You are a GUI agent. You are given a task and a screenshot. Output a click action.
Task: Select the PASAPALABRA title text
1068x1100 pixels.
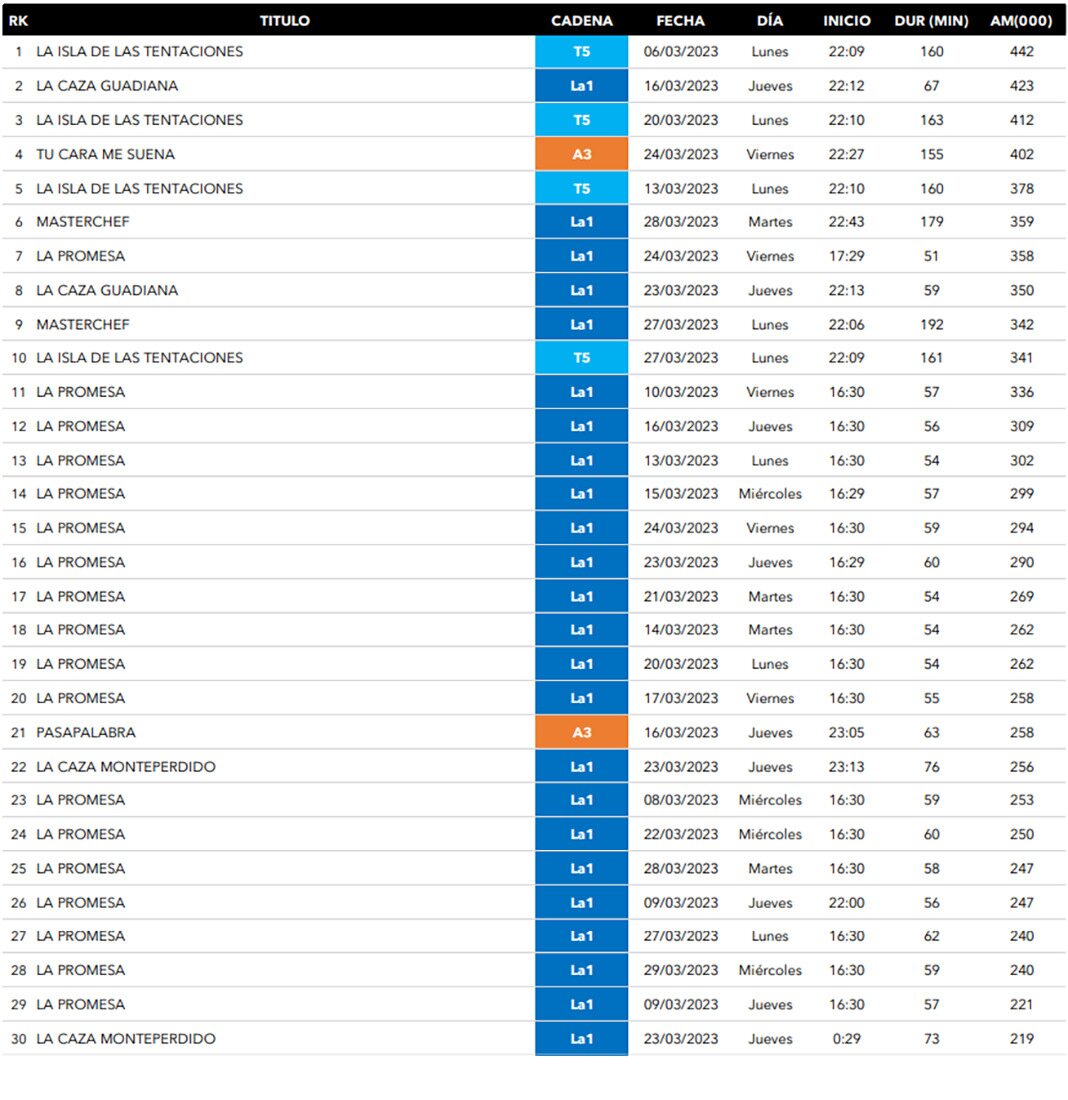[85, 732]
